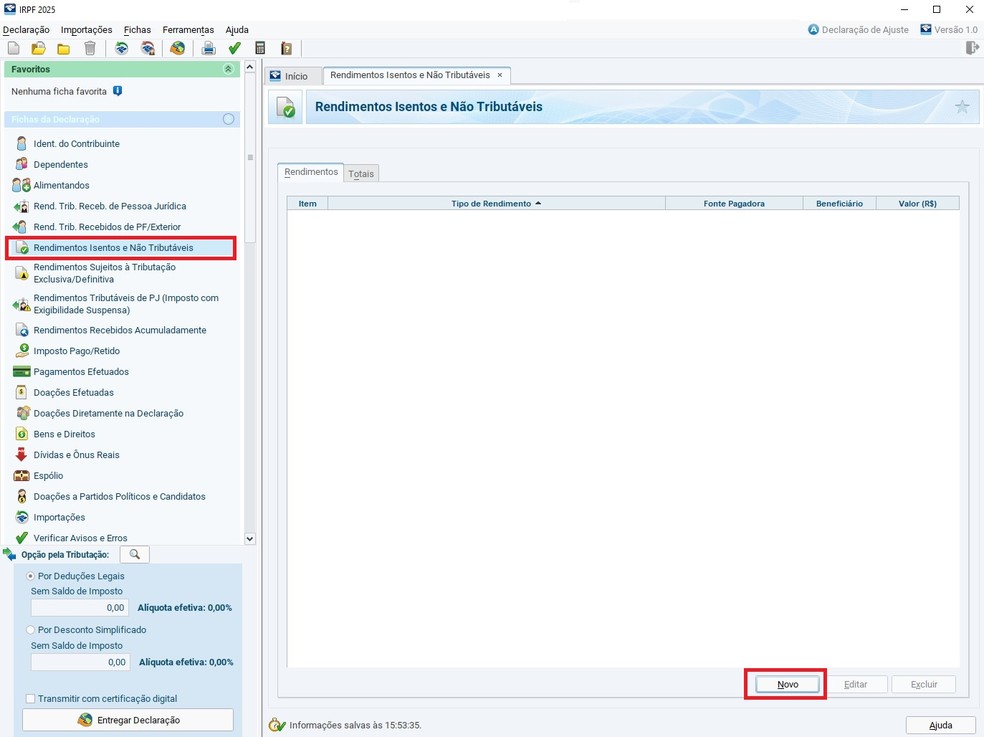Click the green checkmark verify toolbar icon
This screenshot has width=984, height=737.
pos(234,48)
